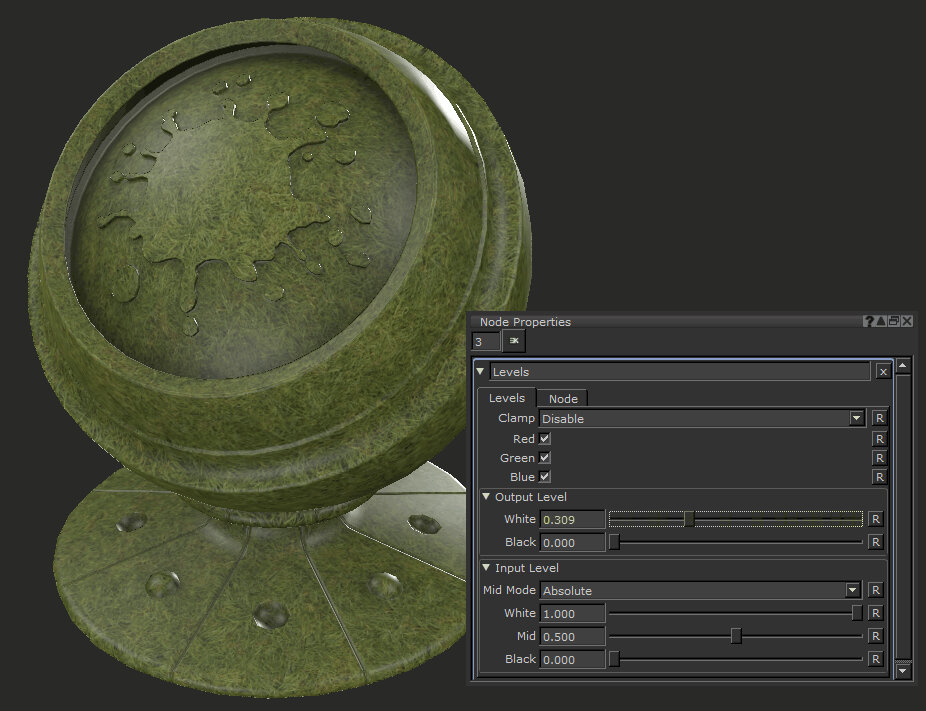Reset Output Level White with its R button
The height and width of the screenshot is (711, 926).
point(875,519)
